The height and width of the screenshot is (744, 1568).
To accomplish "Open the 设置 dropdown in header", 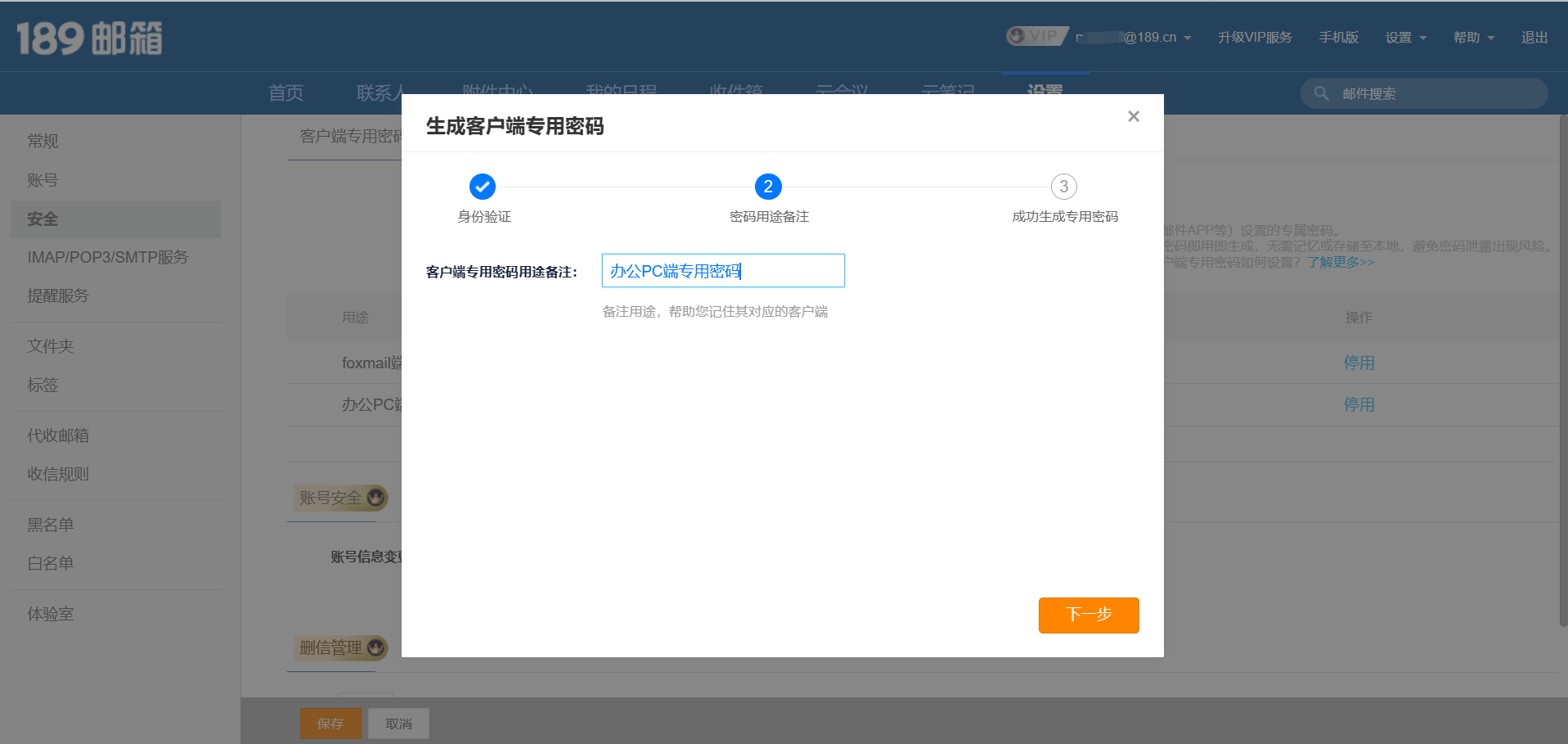I will point(1405,38).
